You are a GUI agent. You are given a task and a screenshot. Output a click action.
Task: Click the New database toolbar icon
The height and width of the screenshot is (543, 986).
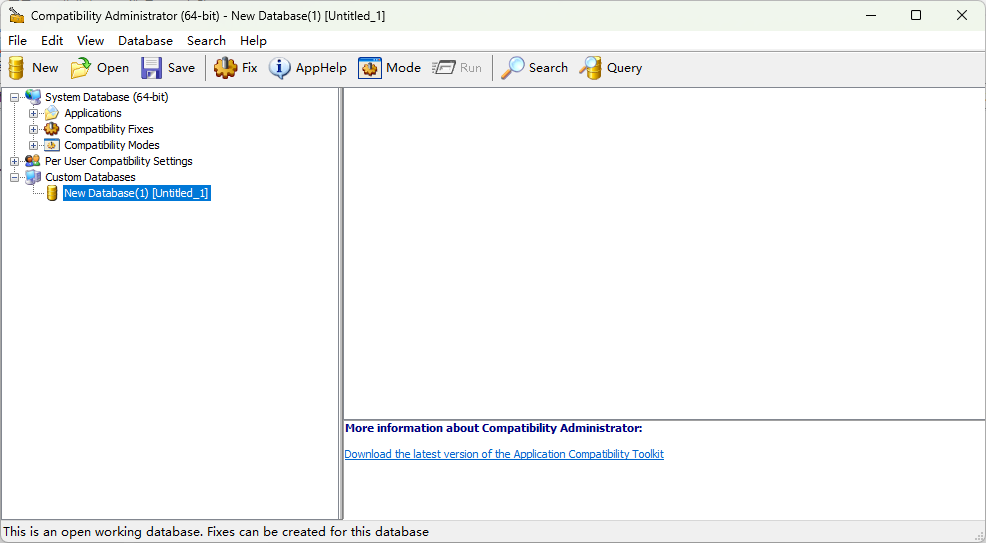(x=16, y=68)
